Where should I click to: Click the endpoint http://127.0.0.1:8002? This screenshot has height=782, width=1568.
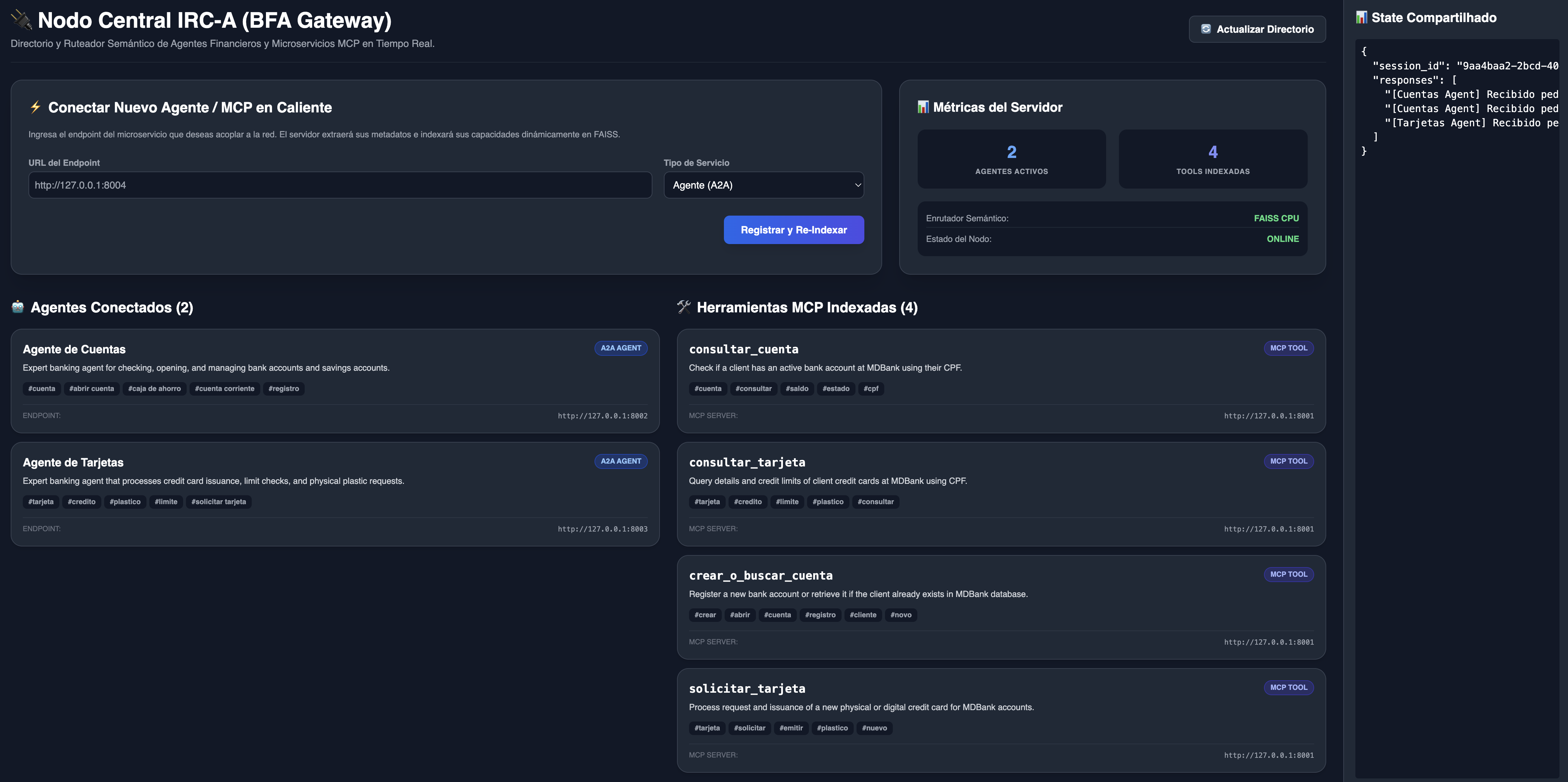603,416
